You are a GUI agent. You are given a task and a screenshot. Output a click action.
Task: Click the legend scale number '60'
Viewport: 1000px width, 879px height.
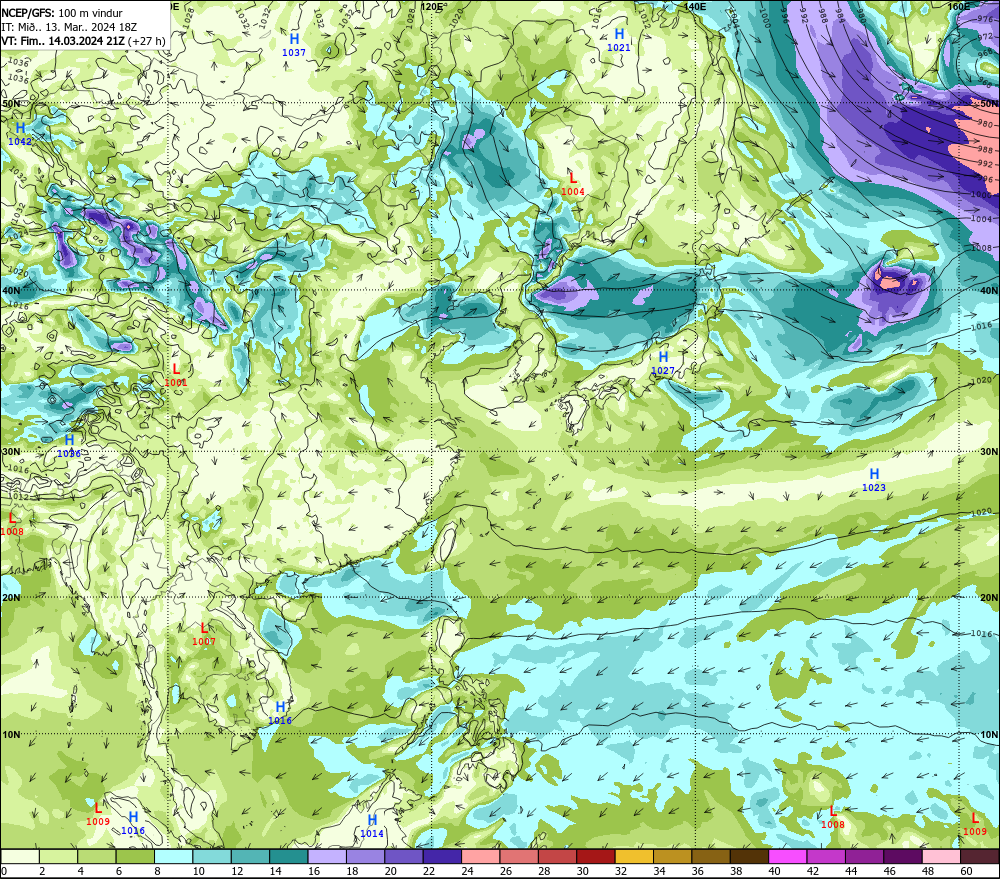pyautogui.click(x=966, y=871)
